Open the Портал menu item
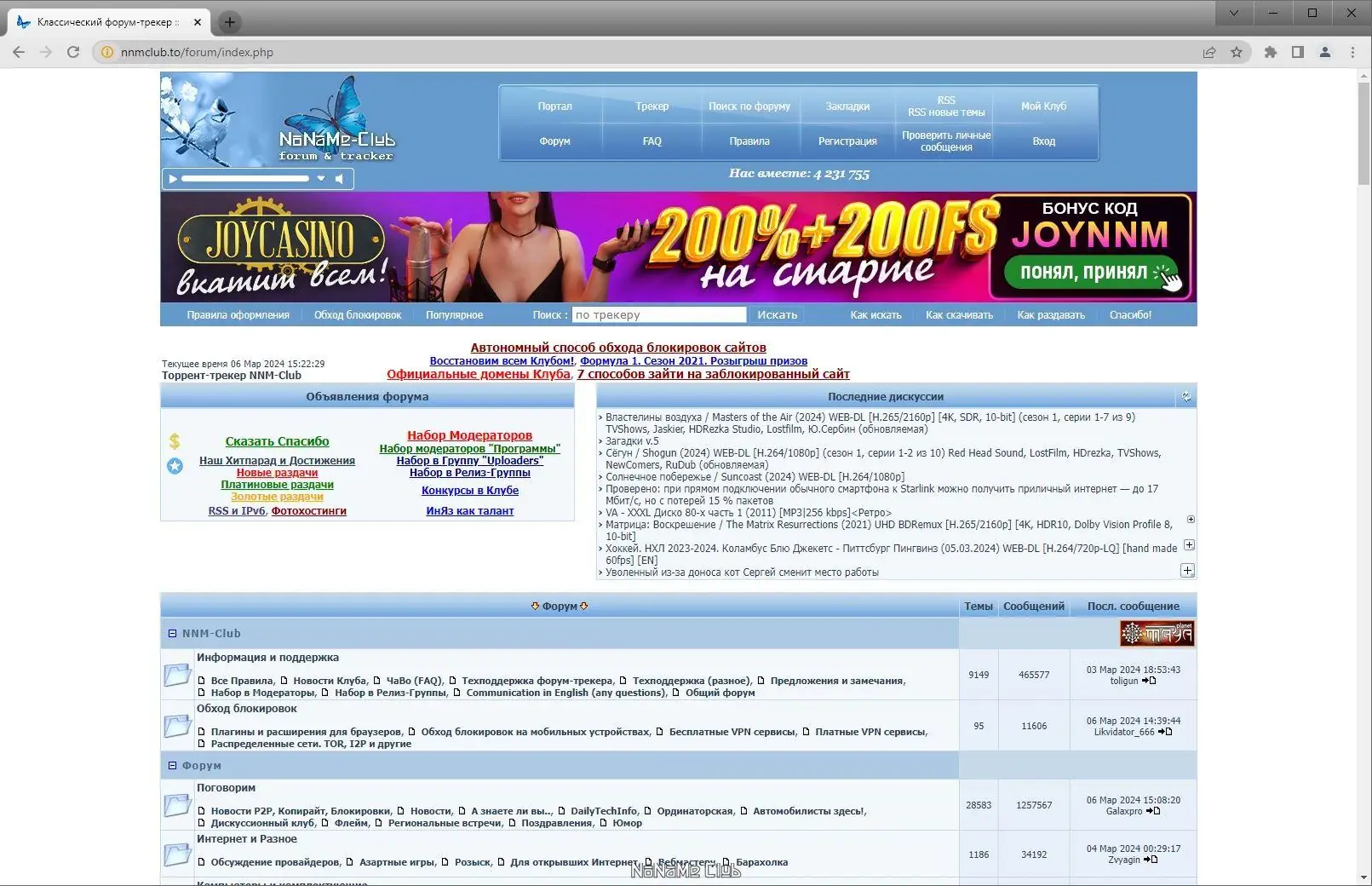The width and height of the screenshot is (1372, 886). pos(554,106)
